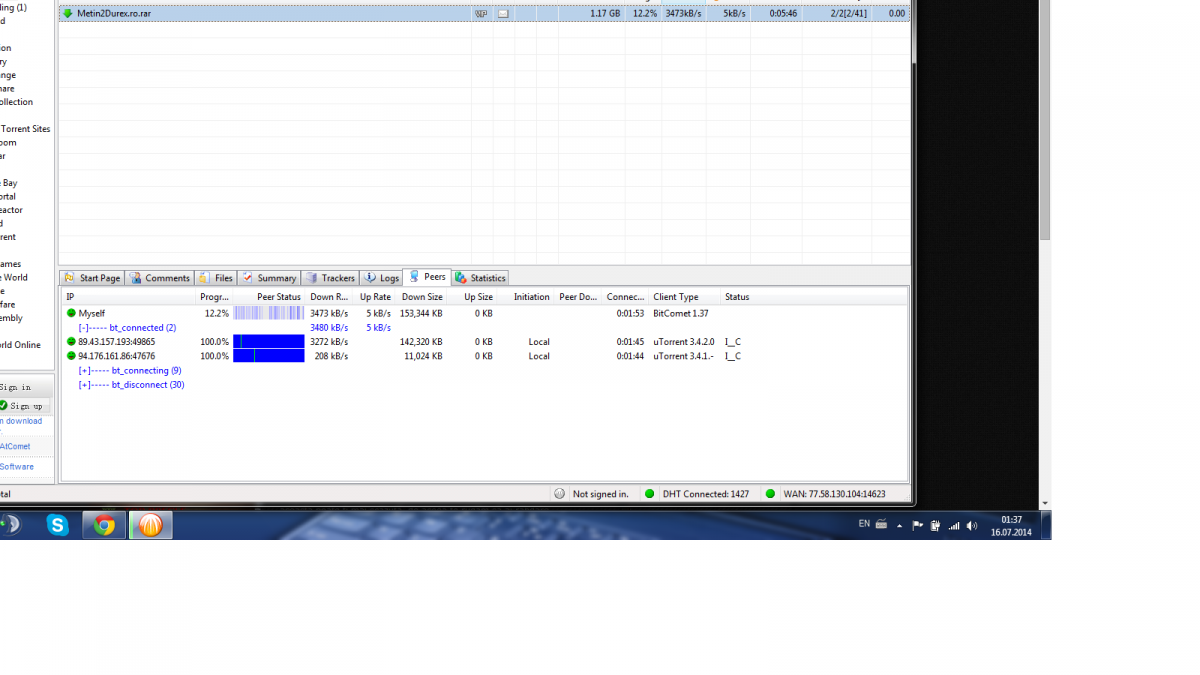
Task: Switch to the Trackers tab
Action: [330, 278]
